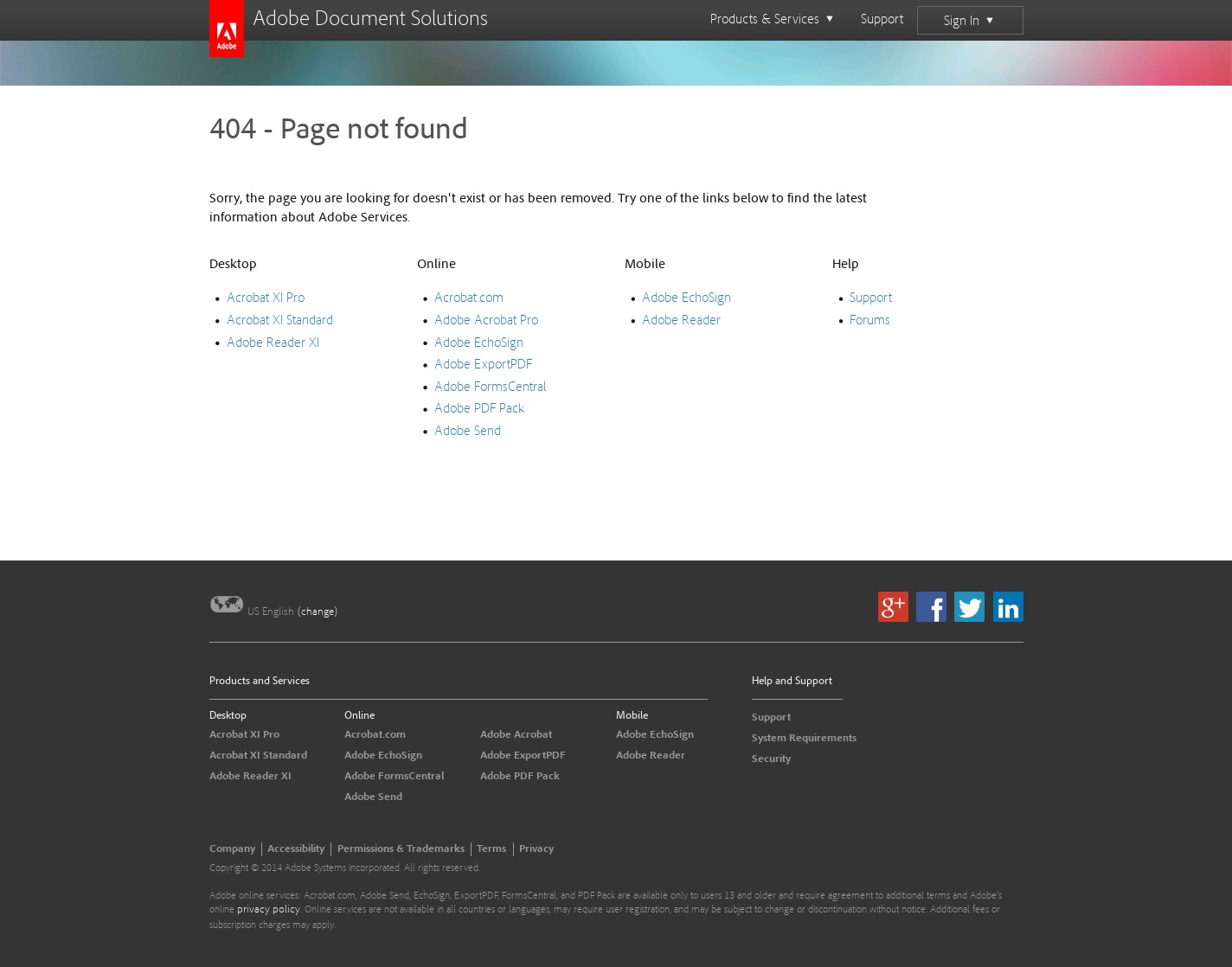Open Support in the top navigation
Viewport: 1232px width, 967px height.
[x=882, y=19]
